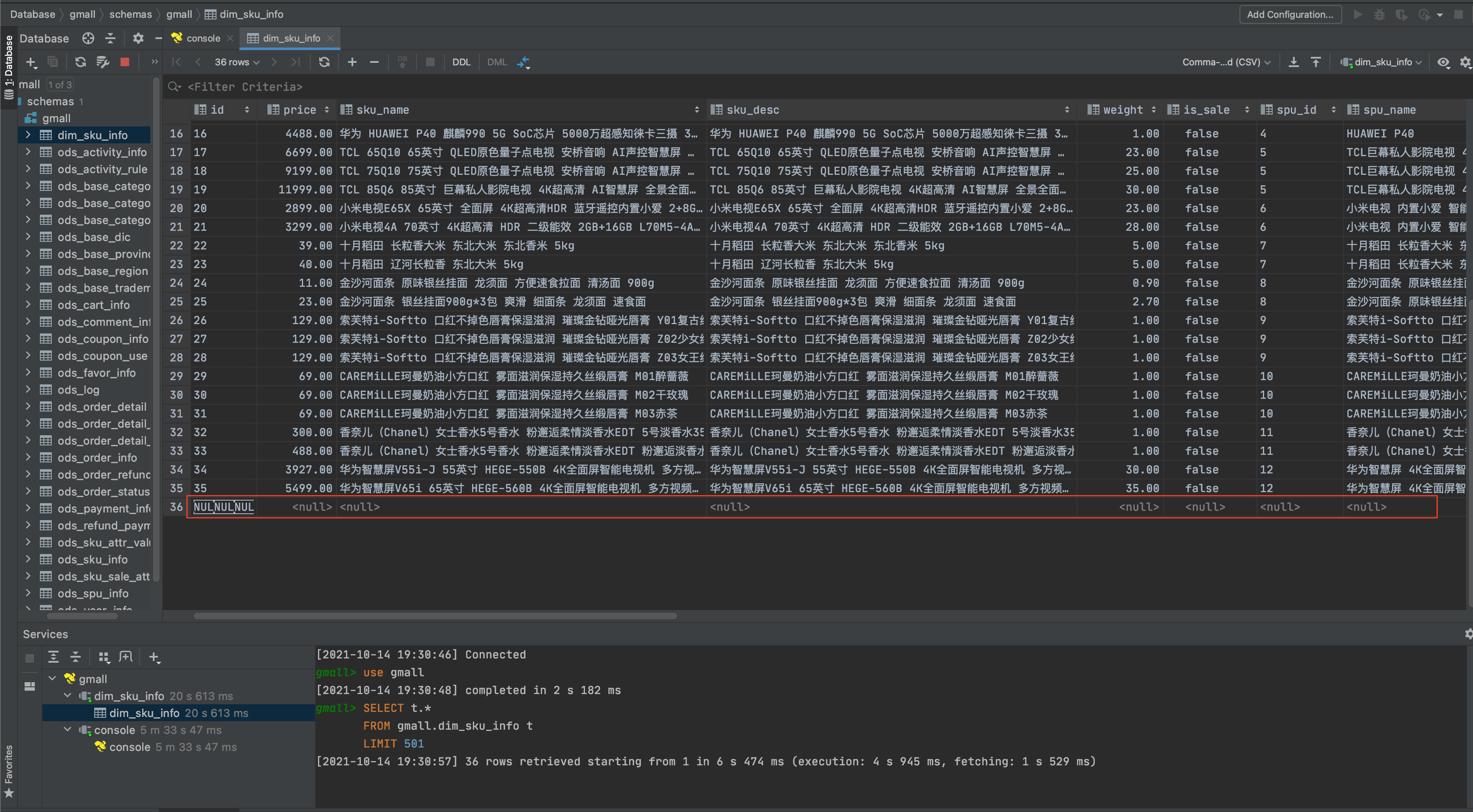Toggle the Services tree layout view button

pyautogui.click(x=30, y=686)
